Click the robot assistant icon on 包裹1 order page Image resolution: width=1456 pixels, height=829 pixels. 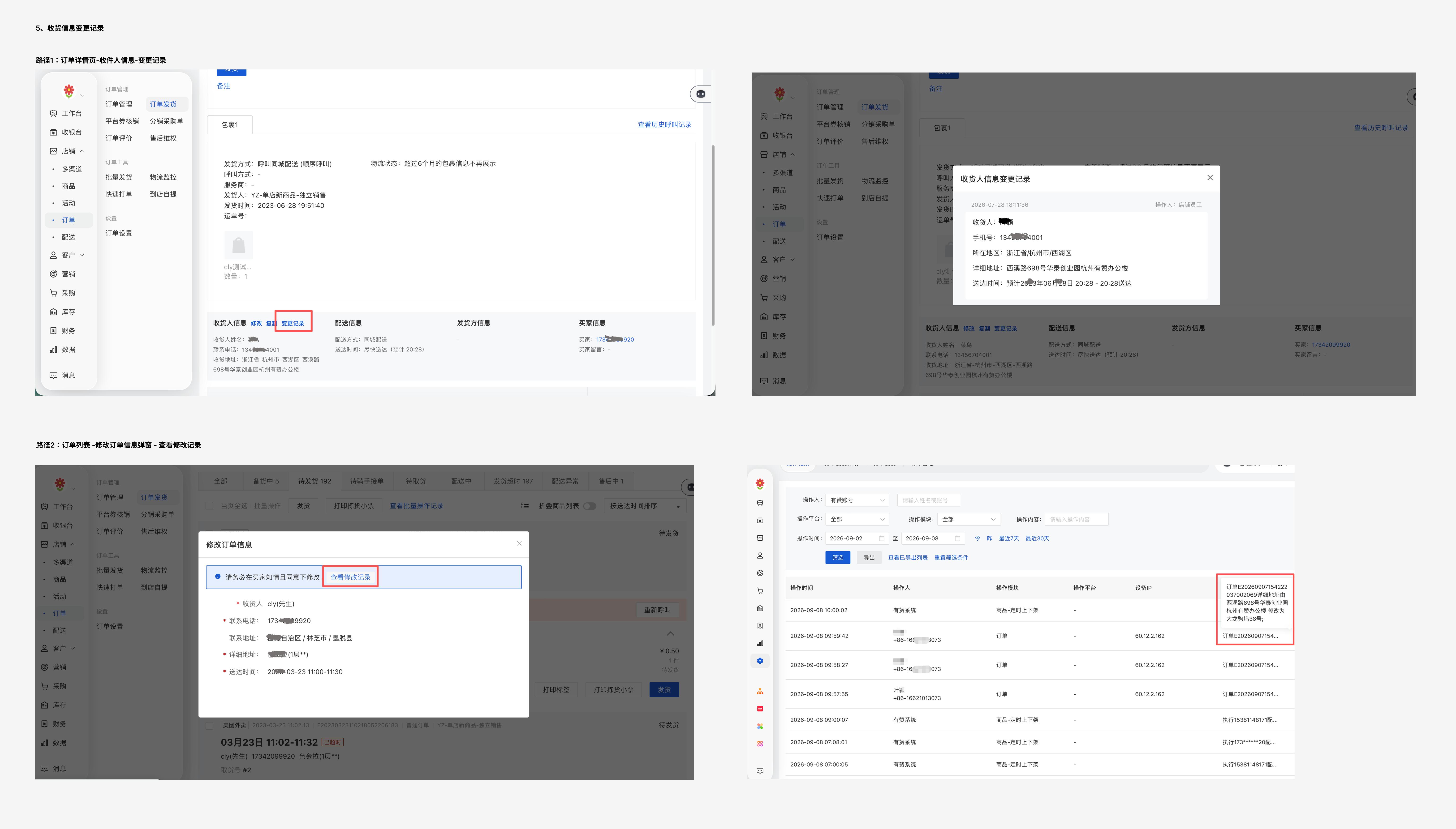[701, 94]
